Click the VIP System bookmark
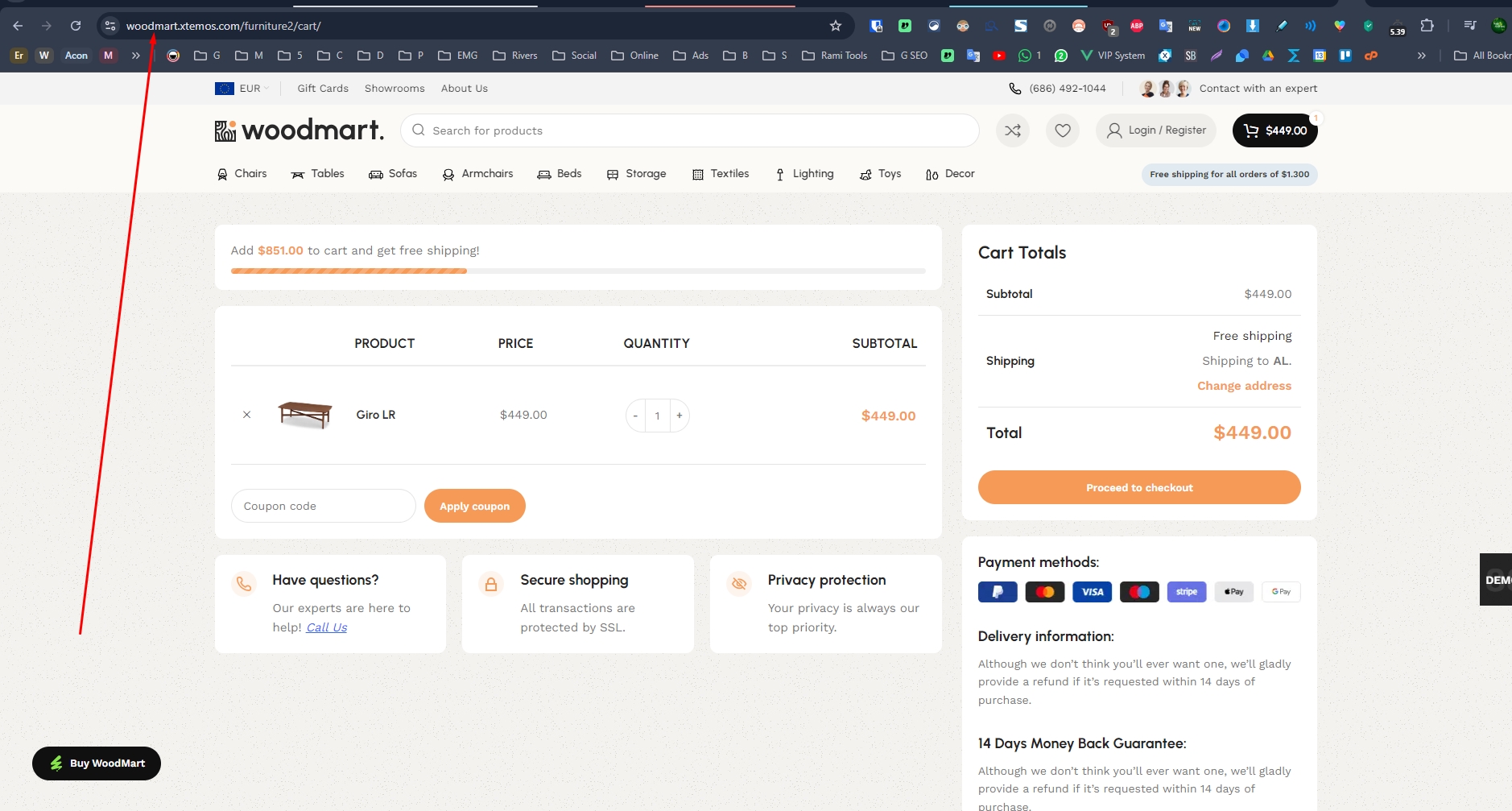Viewport: 1512px width, 811px height. pos(1113,56)
